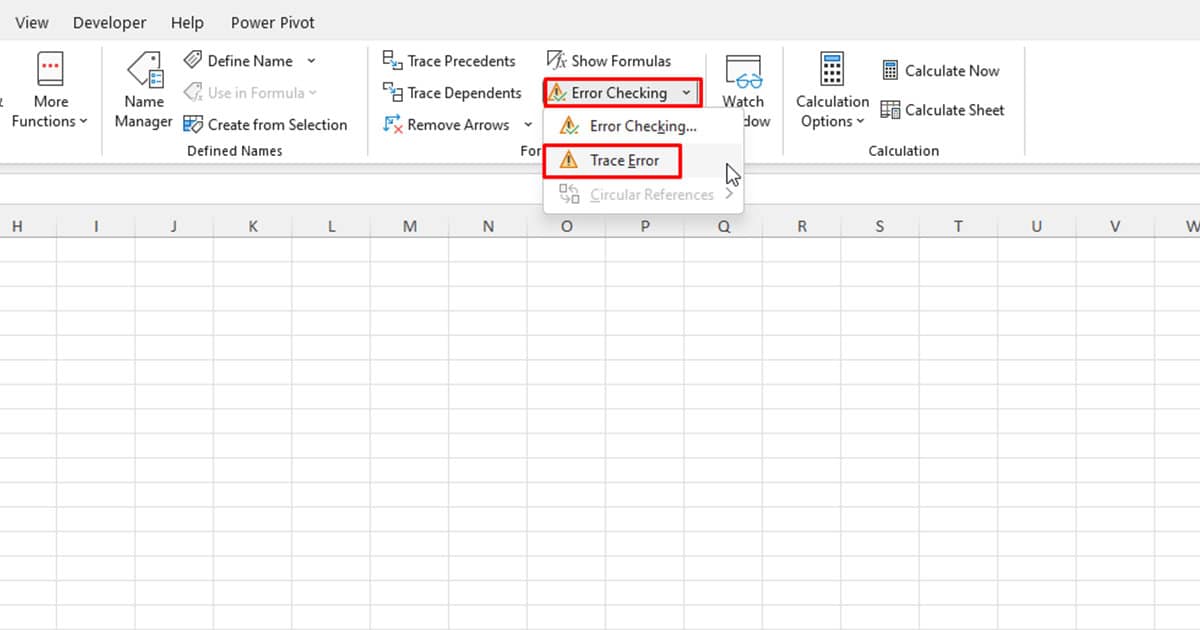Open the Name Manager
The width and height of the screenshot is (1200, 630).
(x=143, y=95)
